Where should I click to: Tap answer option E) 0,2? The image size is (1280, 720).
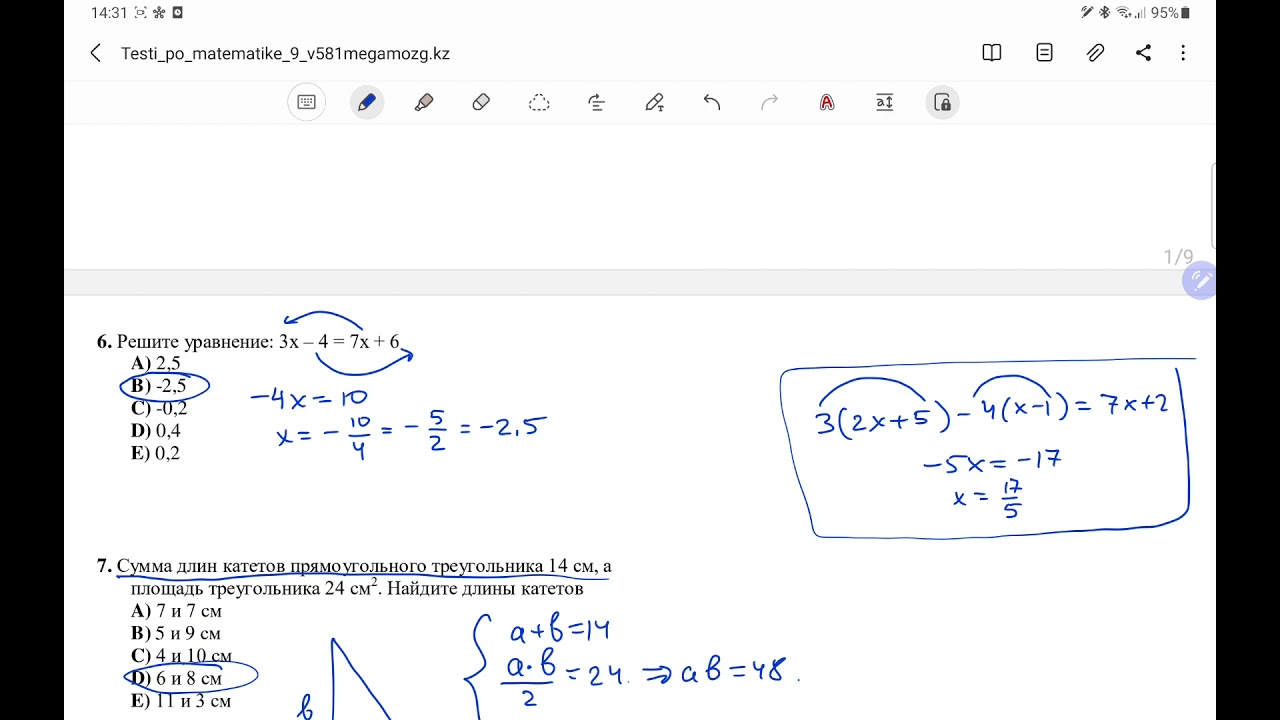[155, 453]
